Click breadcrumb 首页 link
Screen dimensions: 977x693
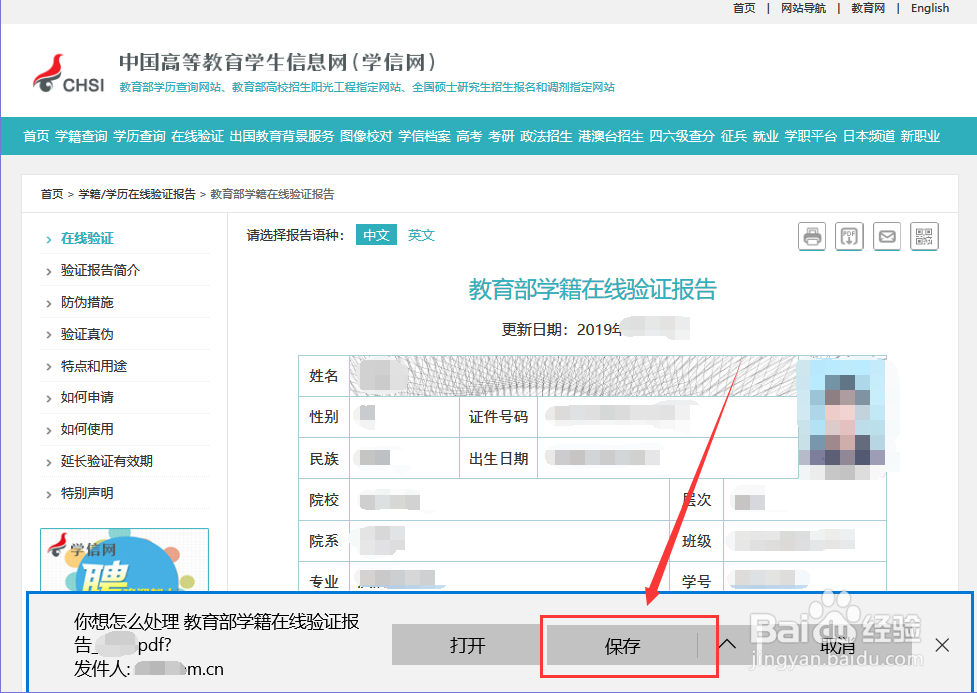(52, 194)
